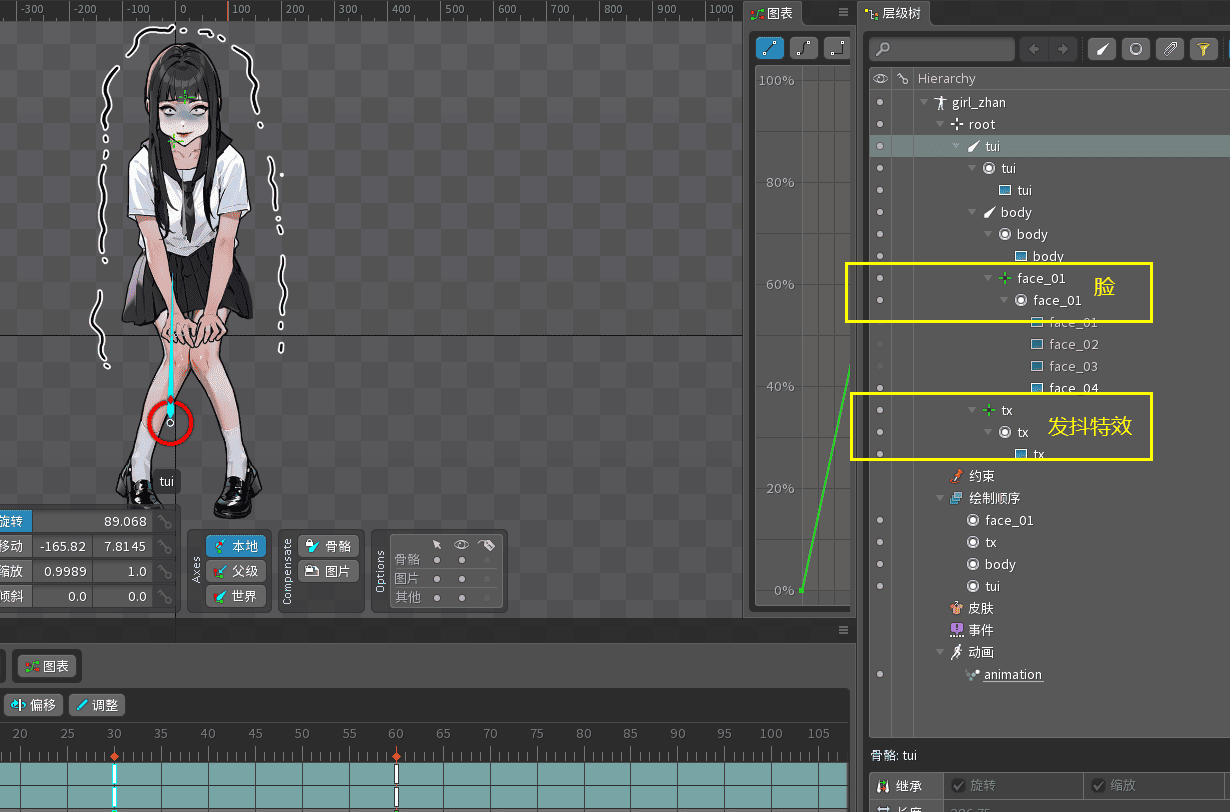Click the timeline keyframe marker at frame 60

coord(397,756)
